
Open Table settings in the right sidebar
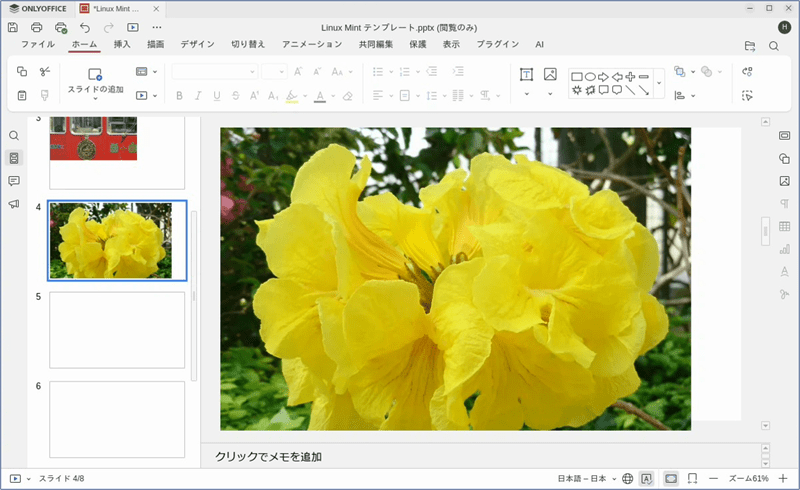[784, 226]
